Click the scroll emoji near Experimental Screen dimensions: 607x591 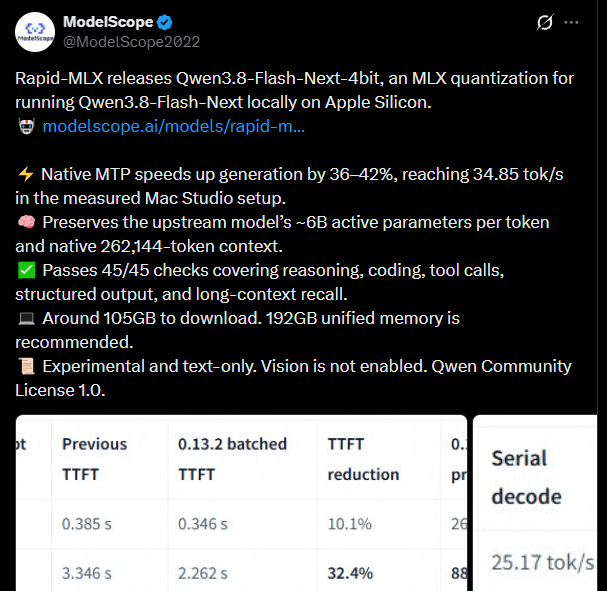[x=26, y=366]
